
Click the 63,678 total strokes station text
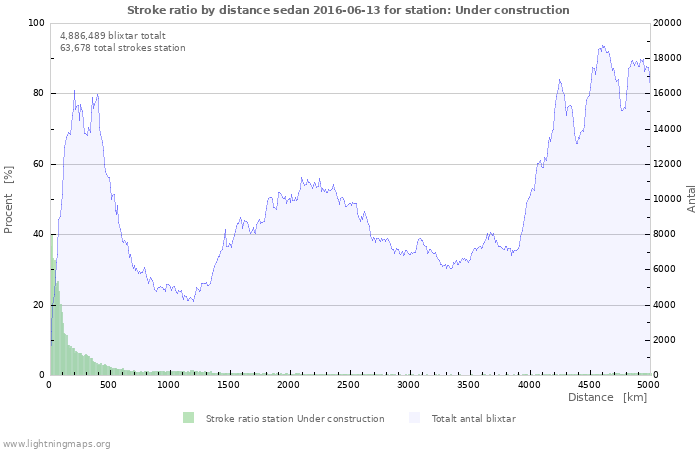(x=122, y=47)
